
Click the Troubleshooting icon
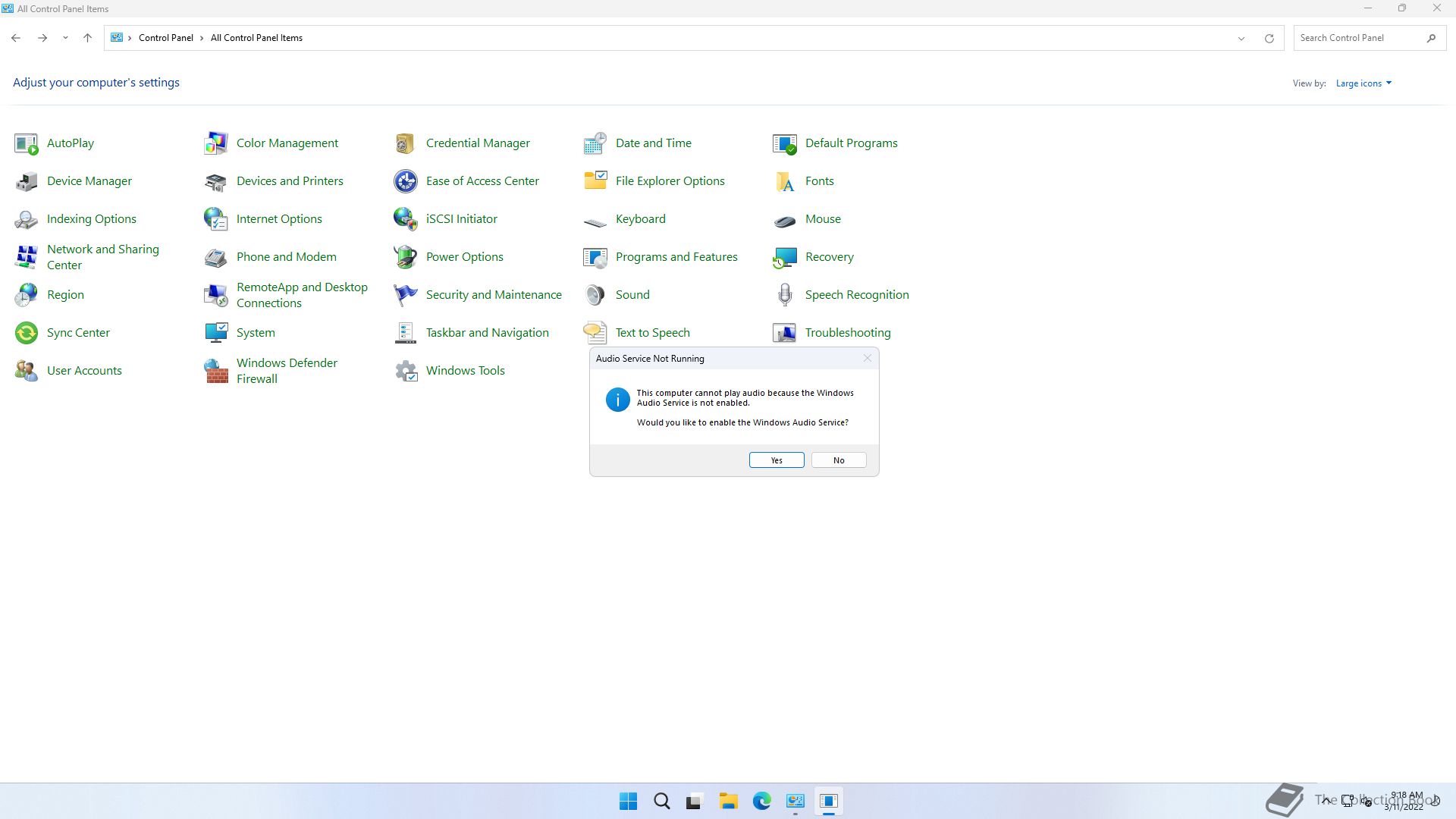tap(785, 333)
